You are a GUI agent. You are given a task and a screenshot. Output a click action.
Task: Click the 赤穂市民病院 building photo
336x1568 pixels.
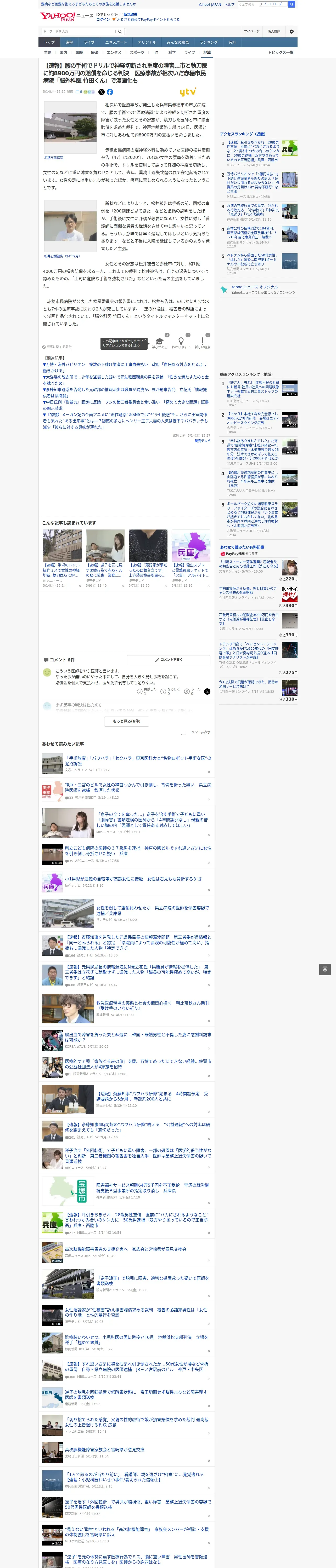(70, 127)
